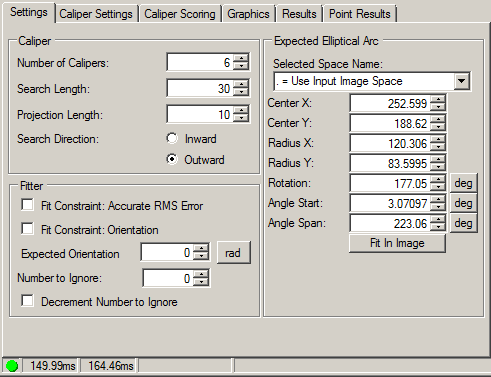Select the Settings tab
The image size is (491, 377).
click(x=29, y=12)
